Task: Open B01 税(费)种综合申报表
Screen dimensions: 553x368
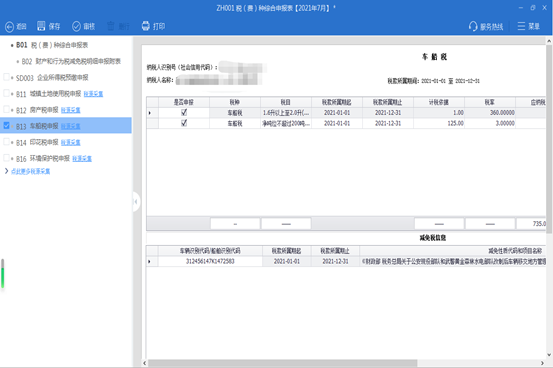Action: click(52, 45)
